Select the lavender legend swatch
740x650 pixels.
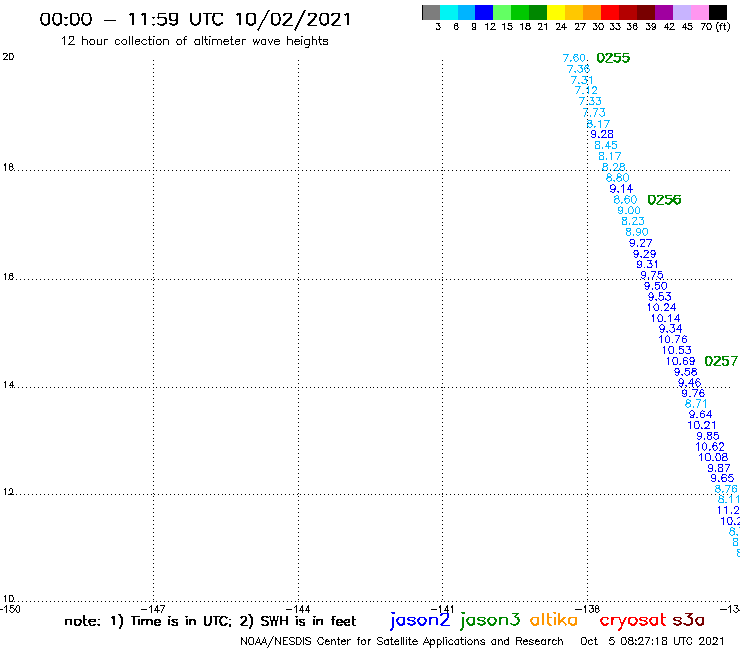(x=682, y=12)
